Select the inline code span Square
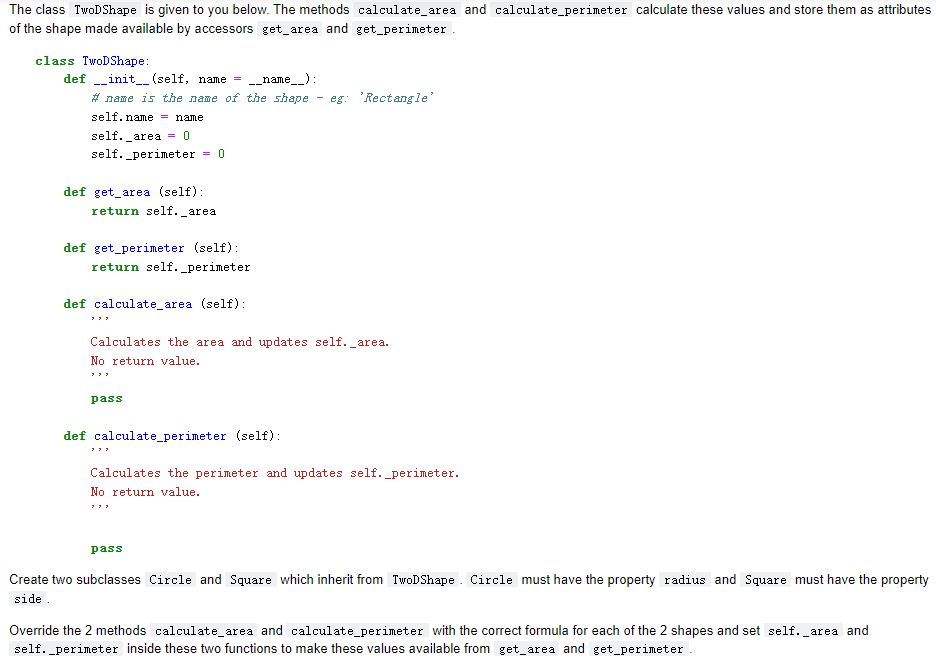The width and height of the screenshot is (936, 660). click(250, 579)
